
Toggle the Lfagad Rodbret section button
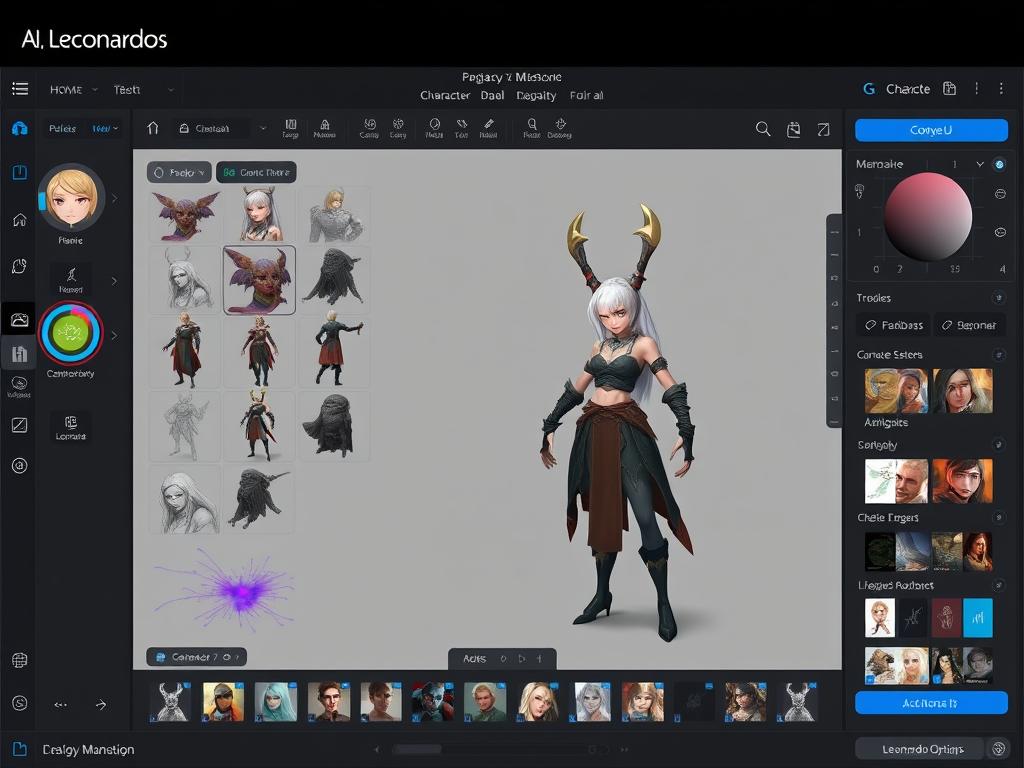(998, 585)
